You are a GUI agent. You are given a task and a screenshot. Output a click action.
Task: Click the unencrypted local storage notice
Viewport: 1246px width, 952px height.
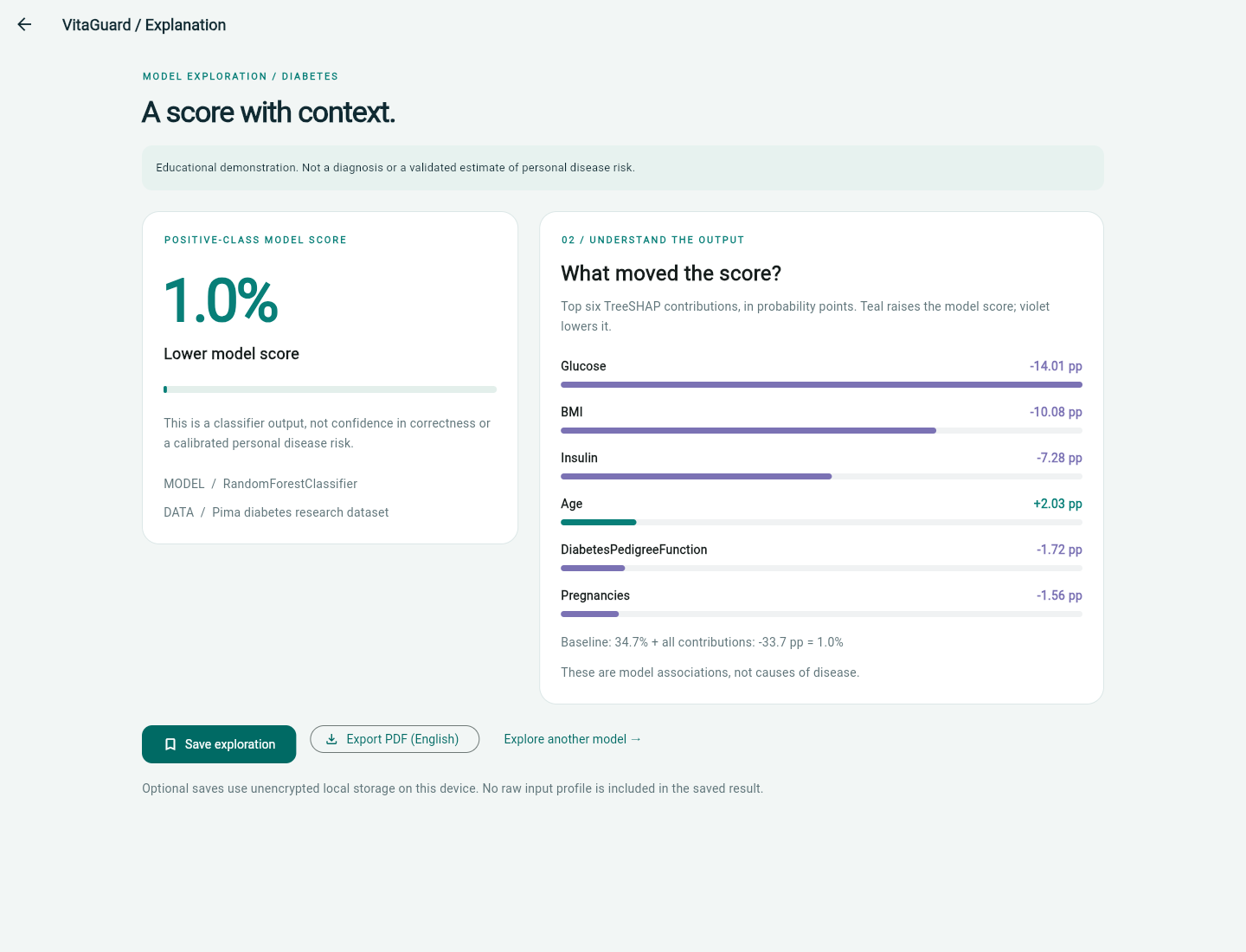pos(453,788)
